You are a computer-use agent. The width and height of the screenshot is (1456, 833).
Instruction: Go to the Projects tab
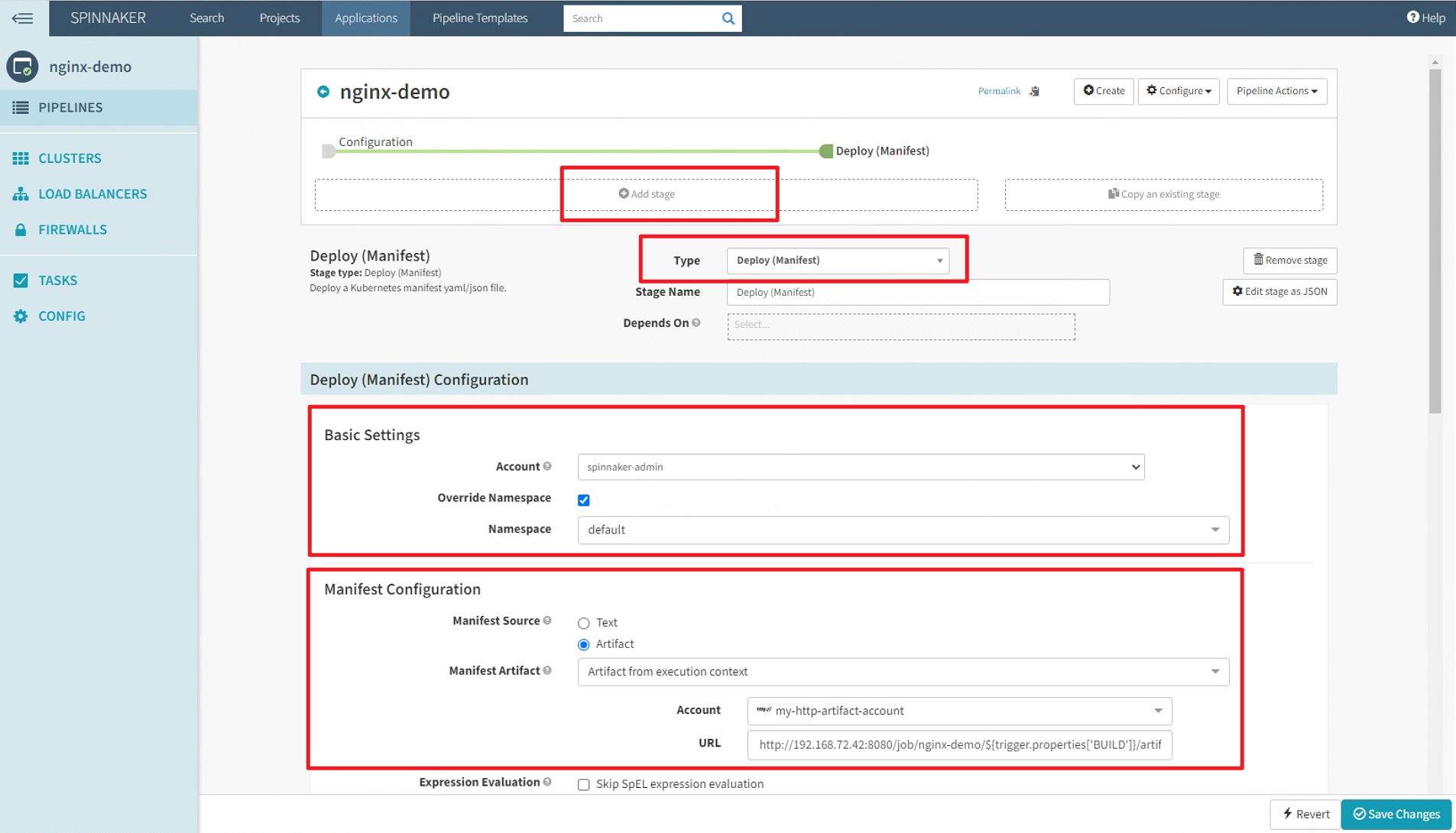[x=279, y=18]
